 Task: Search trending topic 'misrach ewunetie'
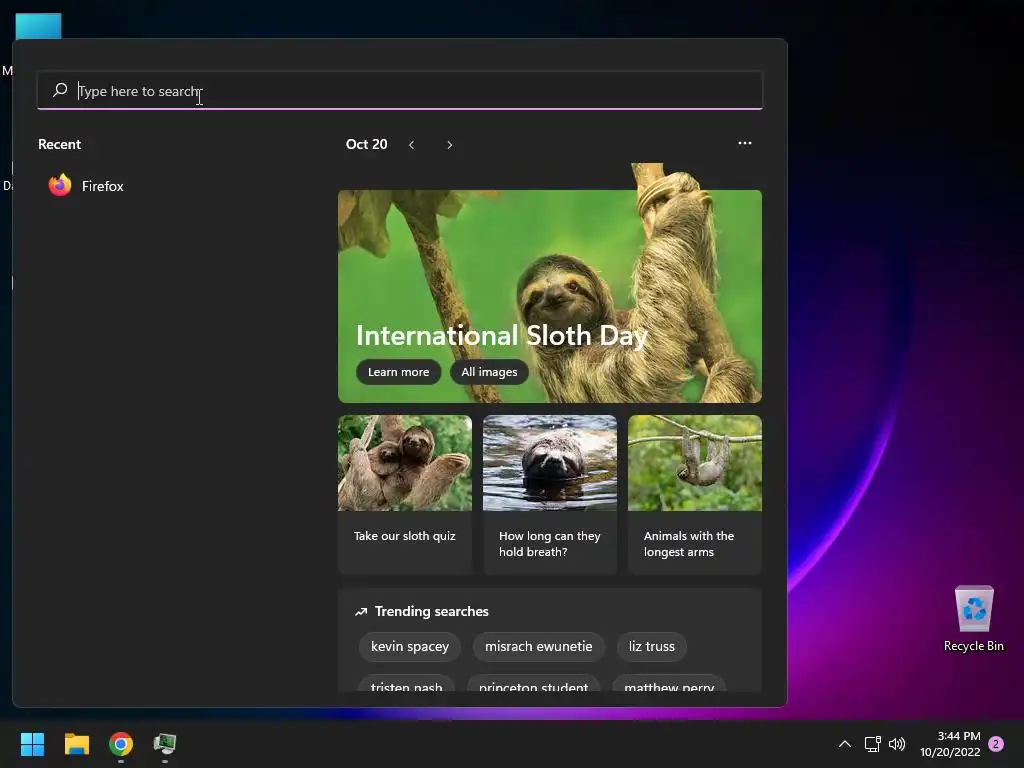click(539, 647)
